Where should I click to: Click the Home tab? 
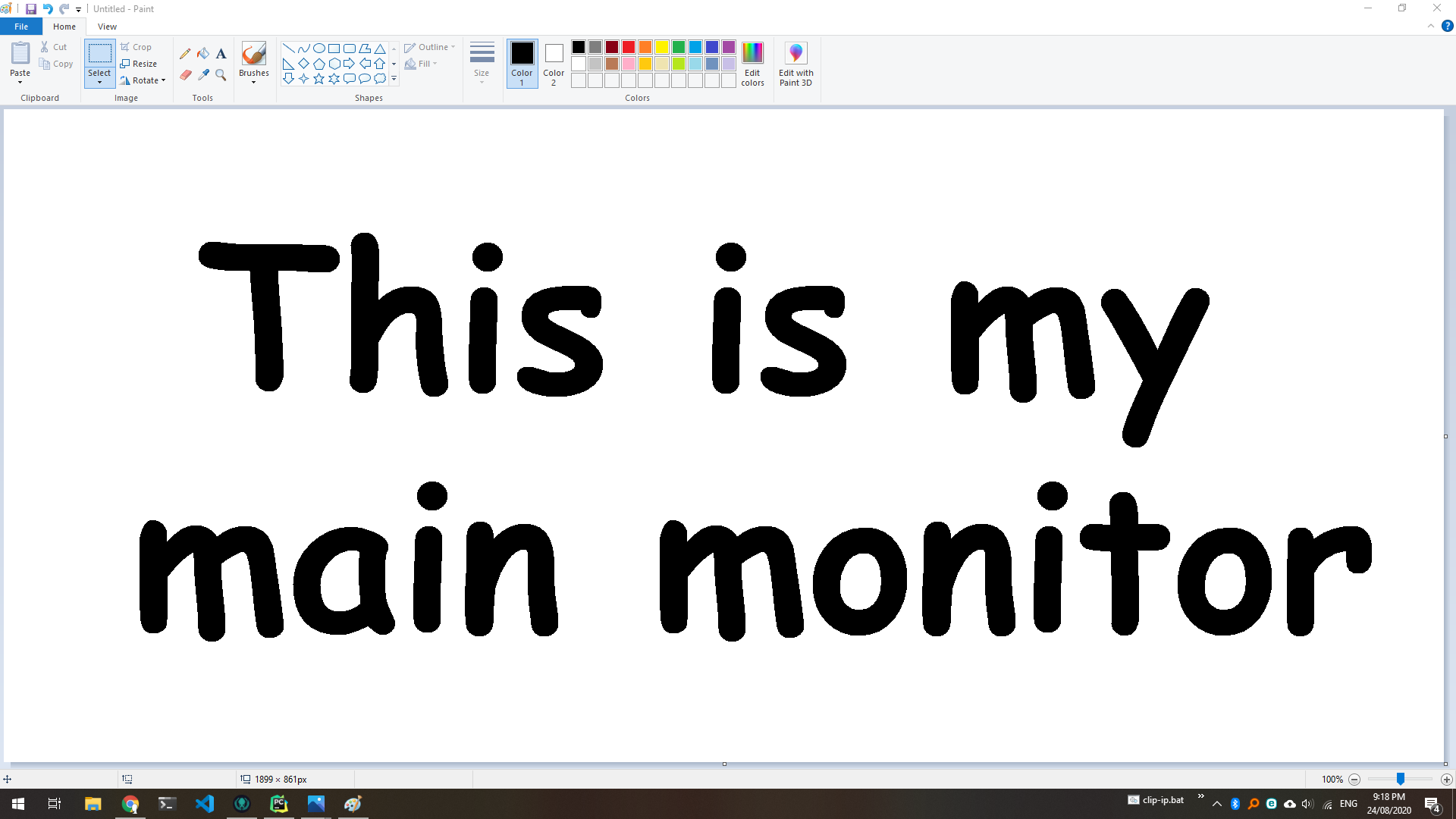[63, 26]
